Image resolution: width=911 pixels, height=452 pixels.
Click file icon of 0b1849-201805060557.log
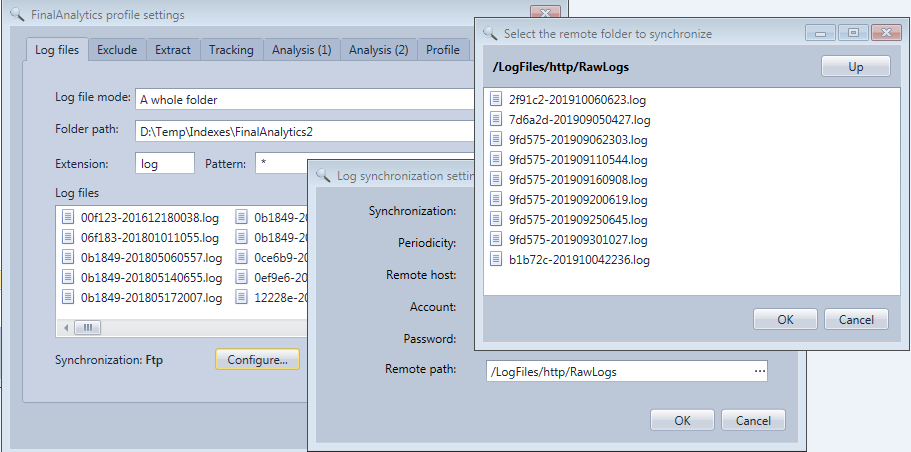[68, 257]
